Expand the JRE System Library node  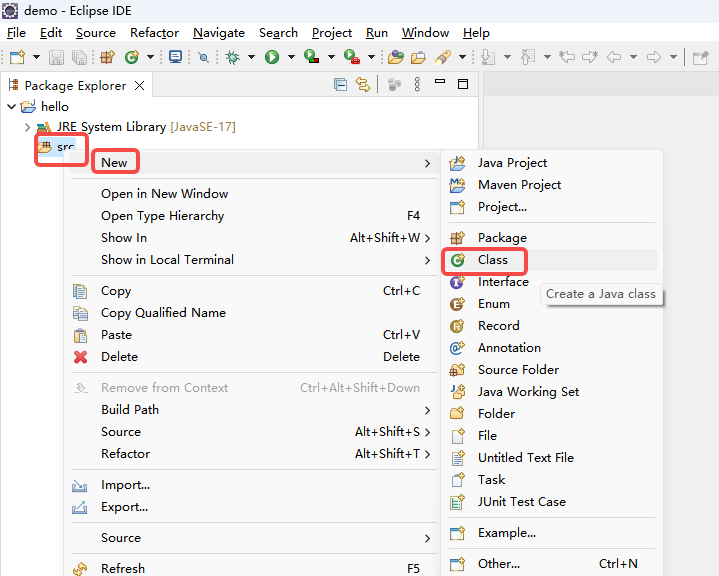point(27,127)
